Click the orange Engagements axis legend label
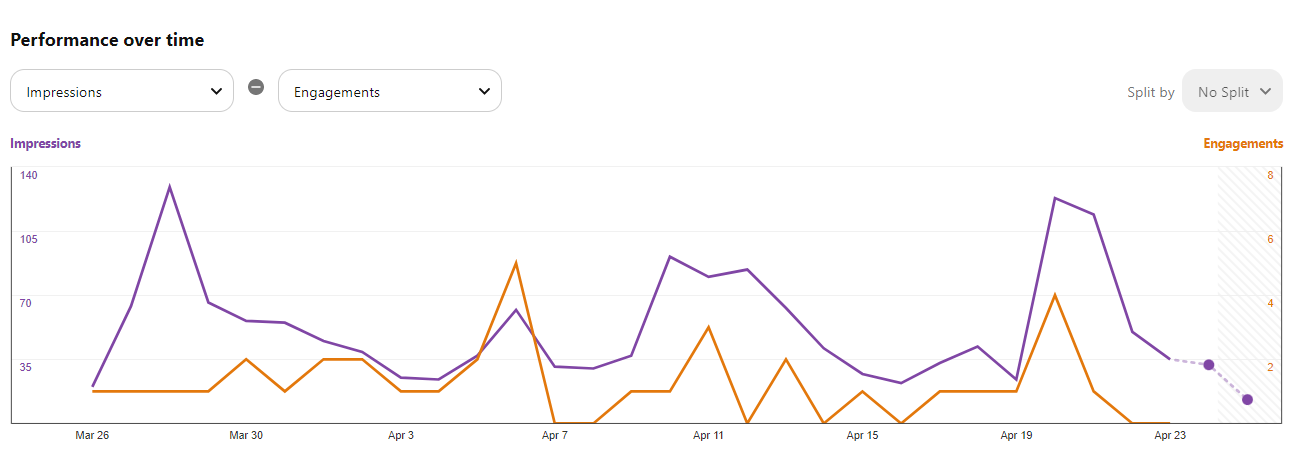 click(1243, 143)
